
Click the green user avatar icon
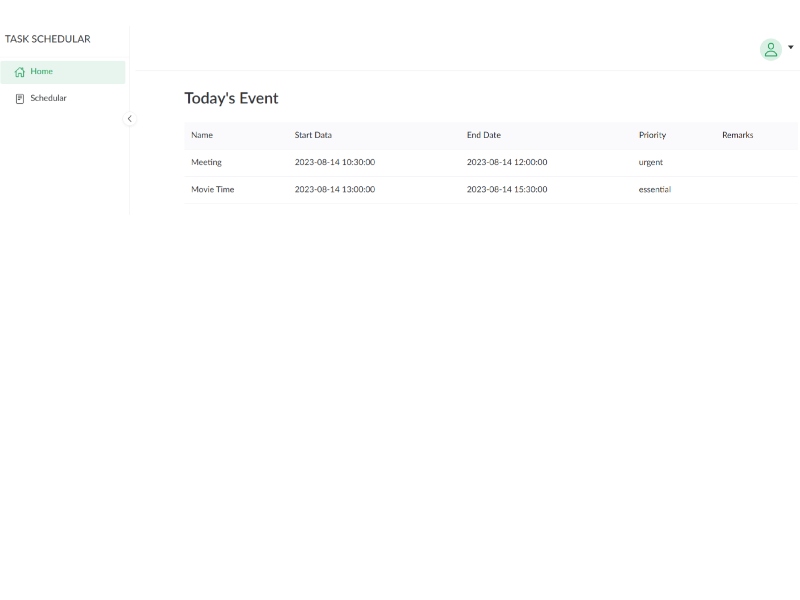click(x=770, y=49)
